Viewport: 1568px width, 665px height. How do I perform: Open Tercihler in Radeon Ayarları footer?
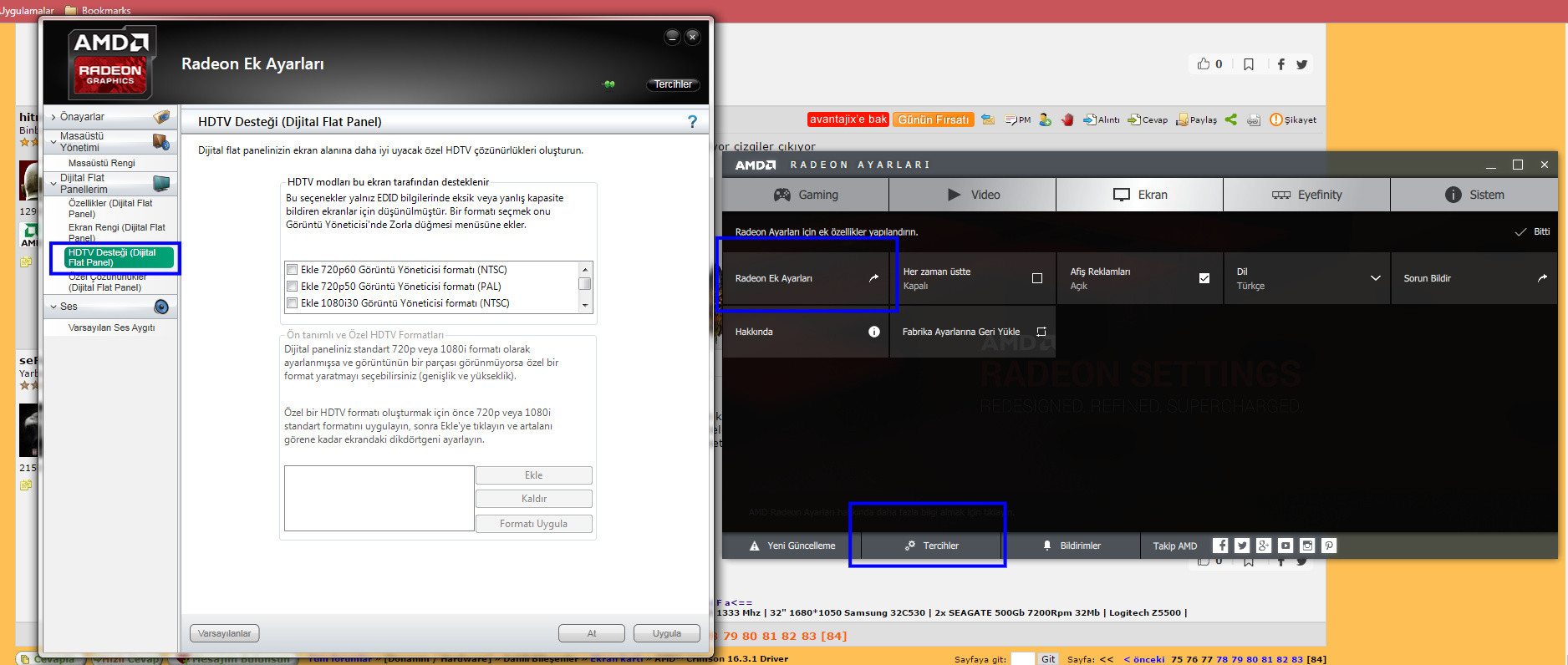(931, 546)
